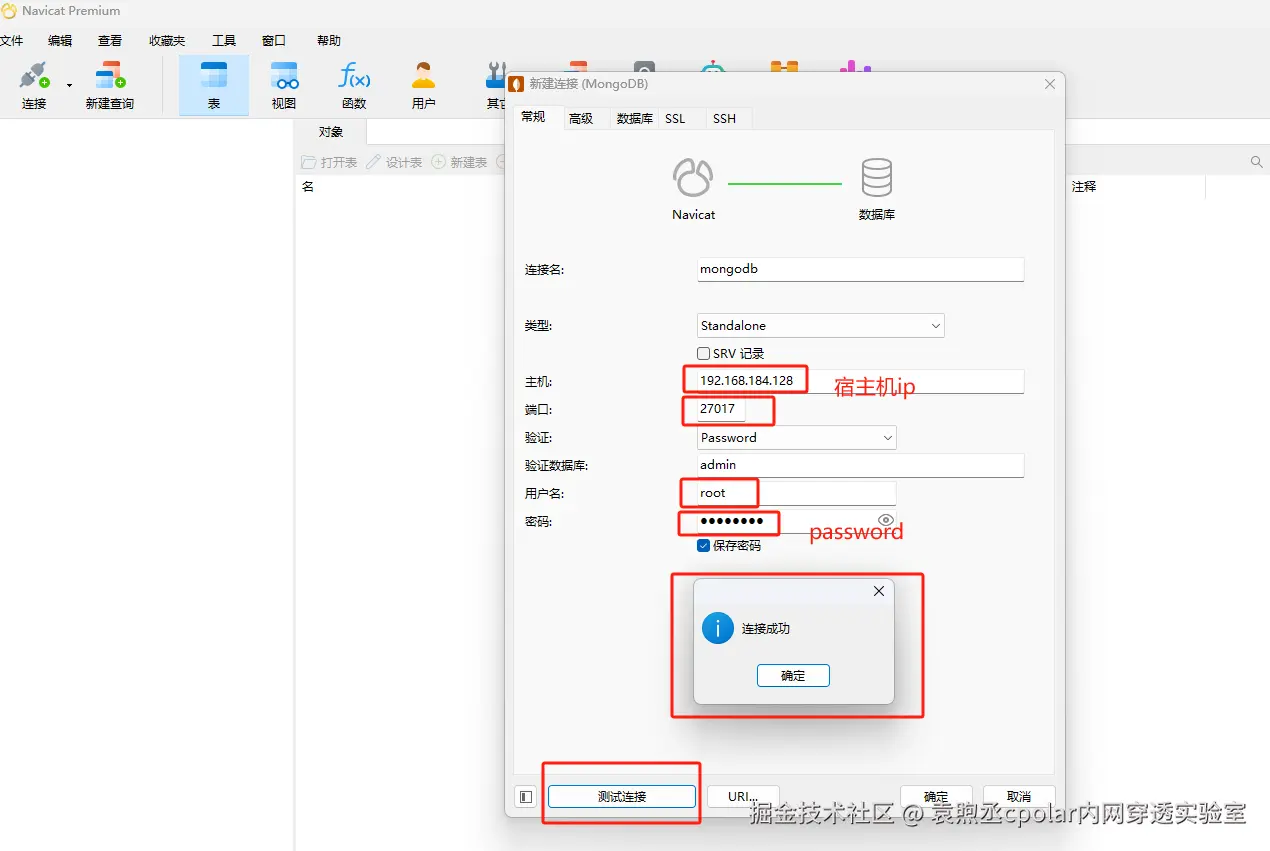The width and height of the screenshot is (1270, 851).
Task: Click the 连接名 input field
Action: (x=860, y=269)
